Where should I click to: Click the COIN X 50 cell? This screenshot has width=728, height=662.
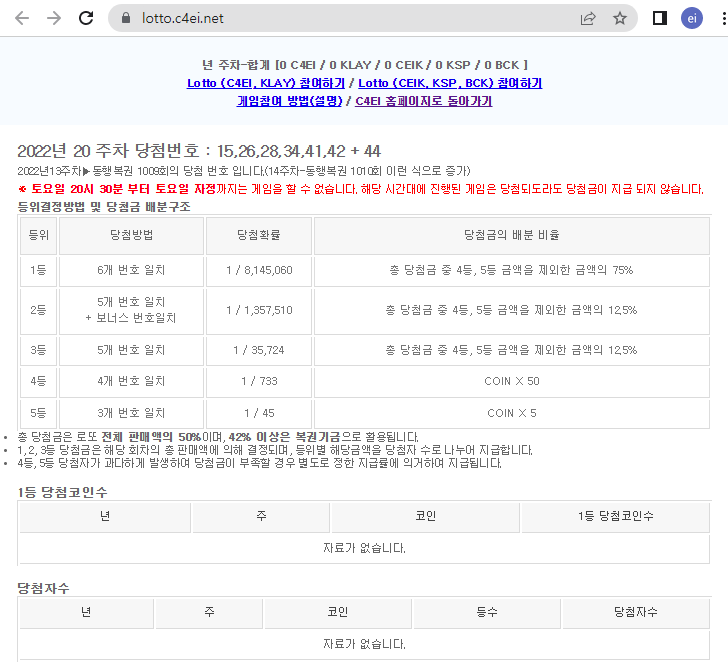512,382
